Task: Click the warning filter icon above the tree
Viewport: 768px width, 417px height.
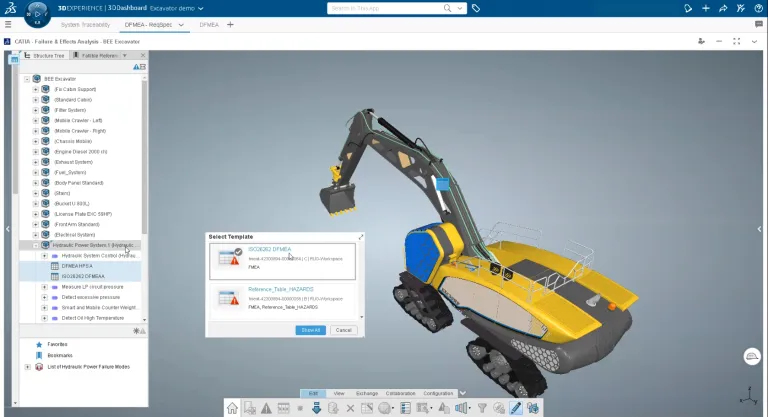Action: pyautogui.click(x=136, y=67)
